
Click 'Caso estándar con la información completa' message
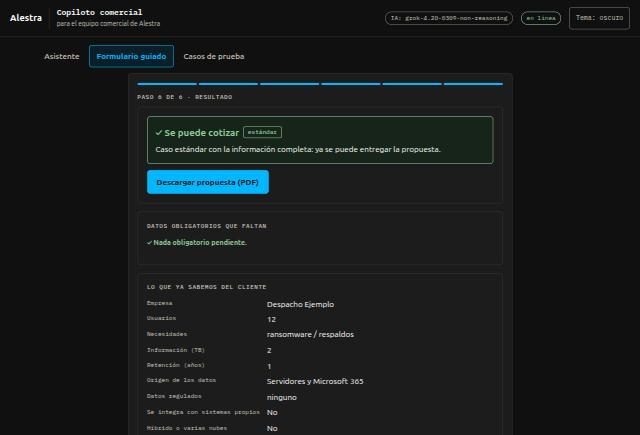click(298, 149)
